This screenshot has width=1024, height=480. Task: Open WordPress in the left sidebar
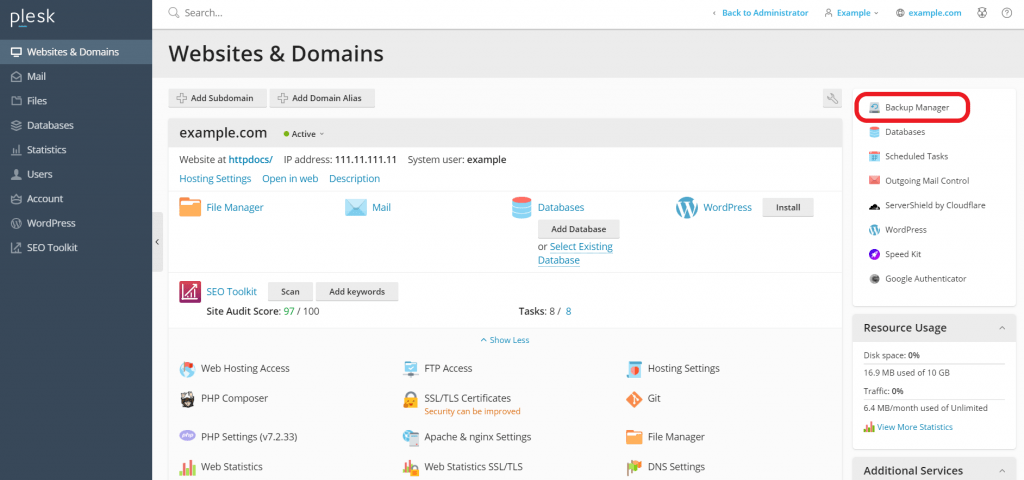click(x=76, y=223)
